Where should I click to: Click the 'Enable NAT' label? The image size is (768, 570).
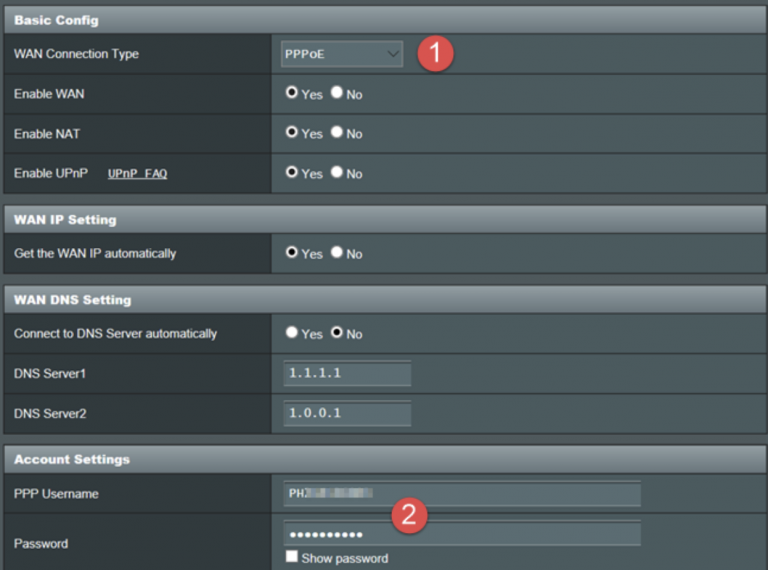pos(47,134)
